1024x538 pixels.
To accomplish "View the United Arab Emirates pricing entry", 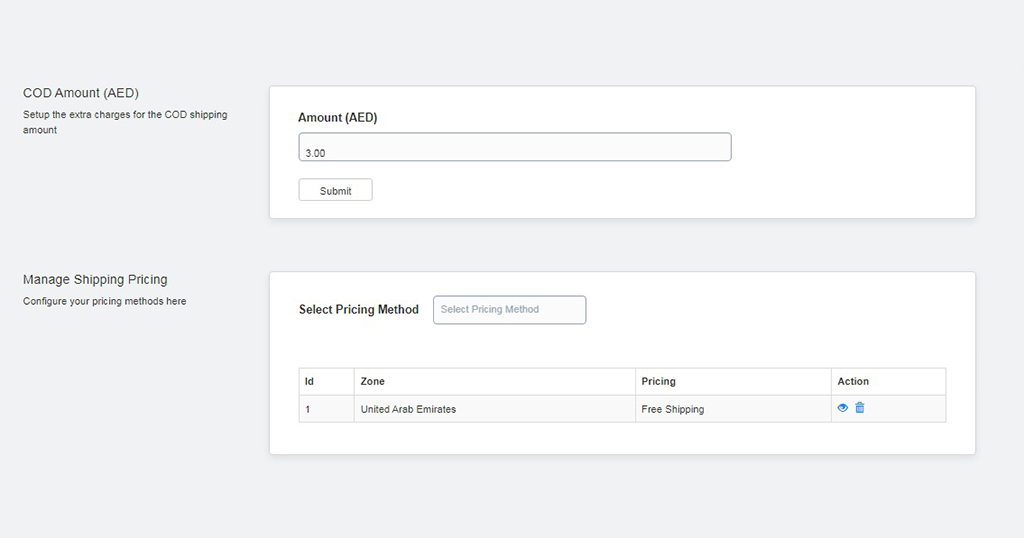I will [842, 407].
